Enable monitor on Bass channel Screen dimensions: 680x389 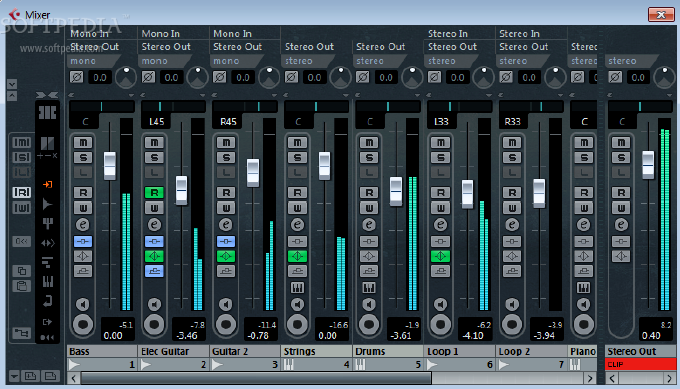[x=83, y=304]
